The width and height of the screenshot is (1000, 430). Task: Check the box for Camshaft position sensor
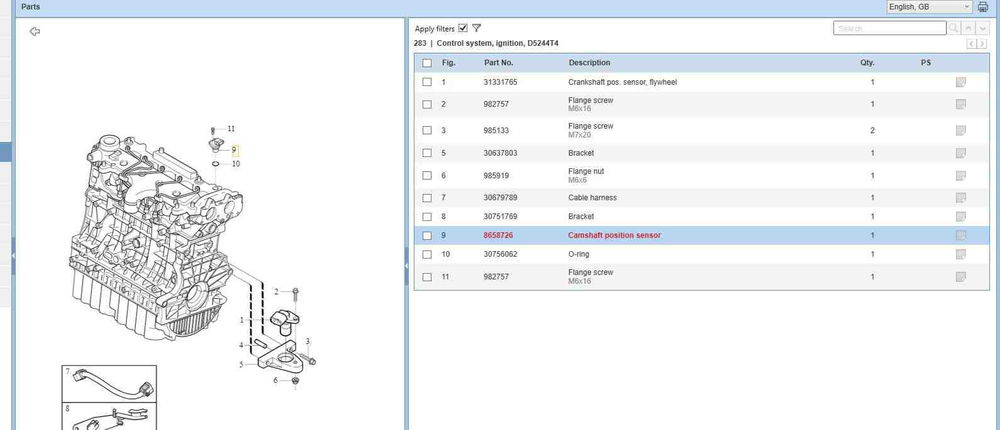click(x=427, y=235)
